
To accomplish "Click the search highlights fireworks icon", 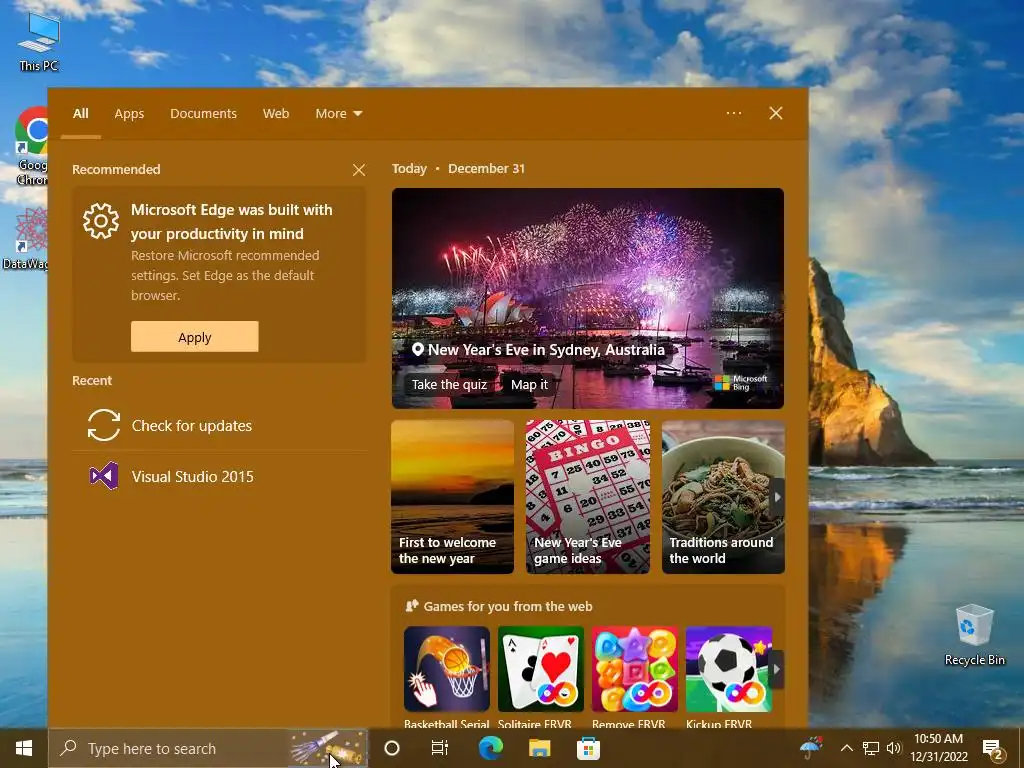I will click(x=328, y=748).
